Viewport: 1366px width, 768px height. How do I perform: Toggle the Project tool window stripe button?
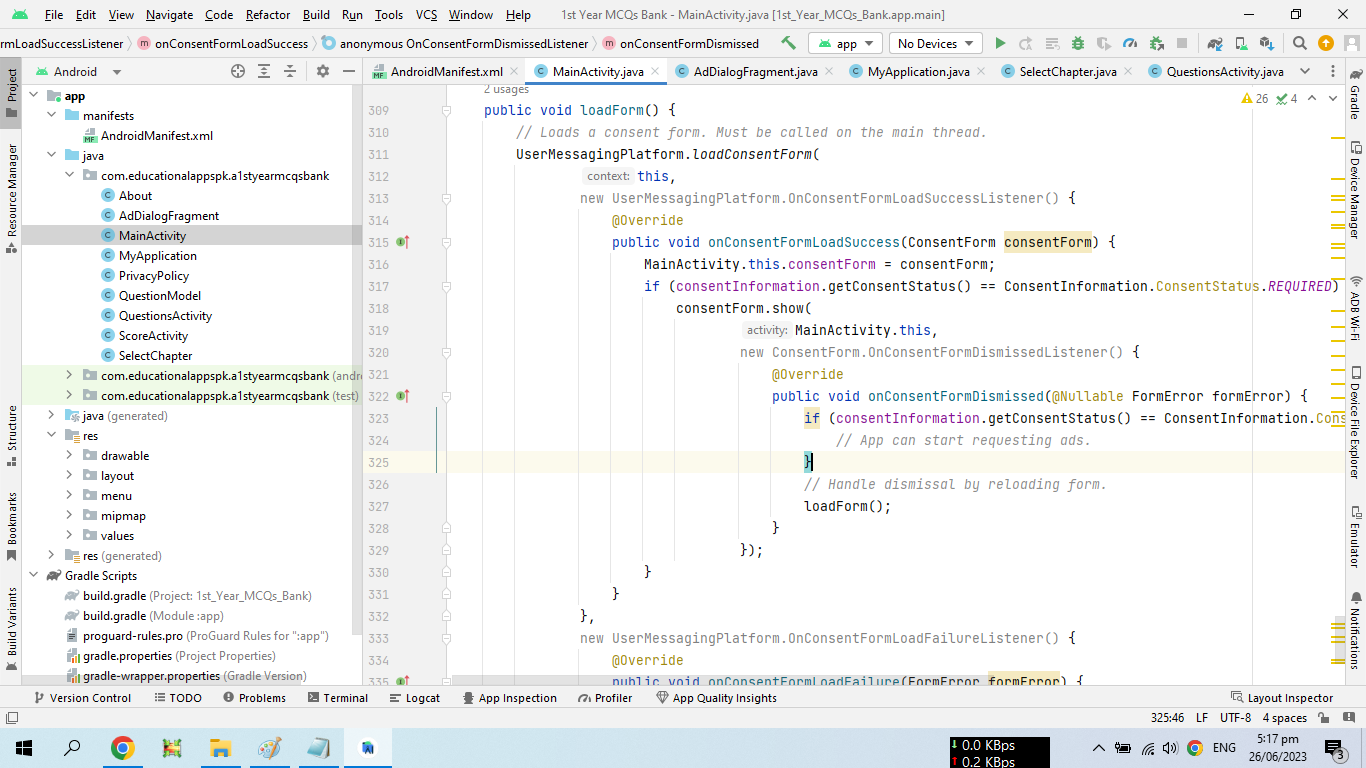[11, 92]
